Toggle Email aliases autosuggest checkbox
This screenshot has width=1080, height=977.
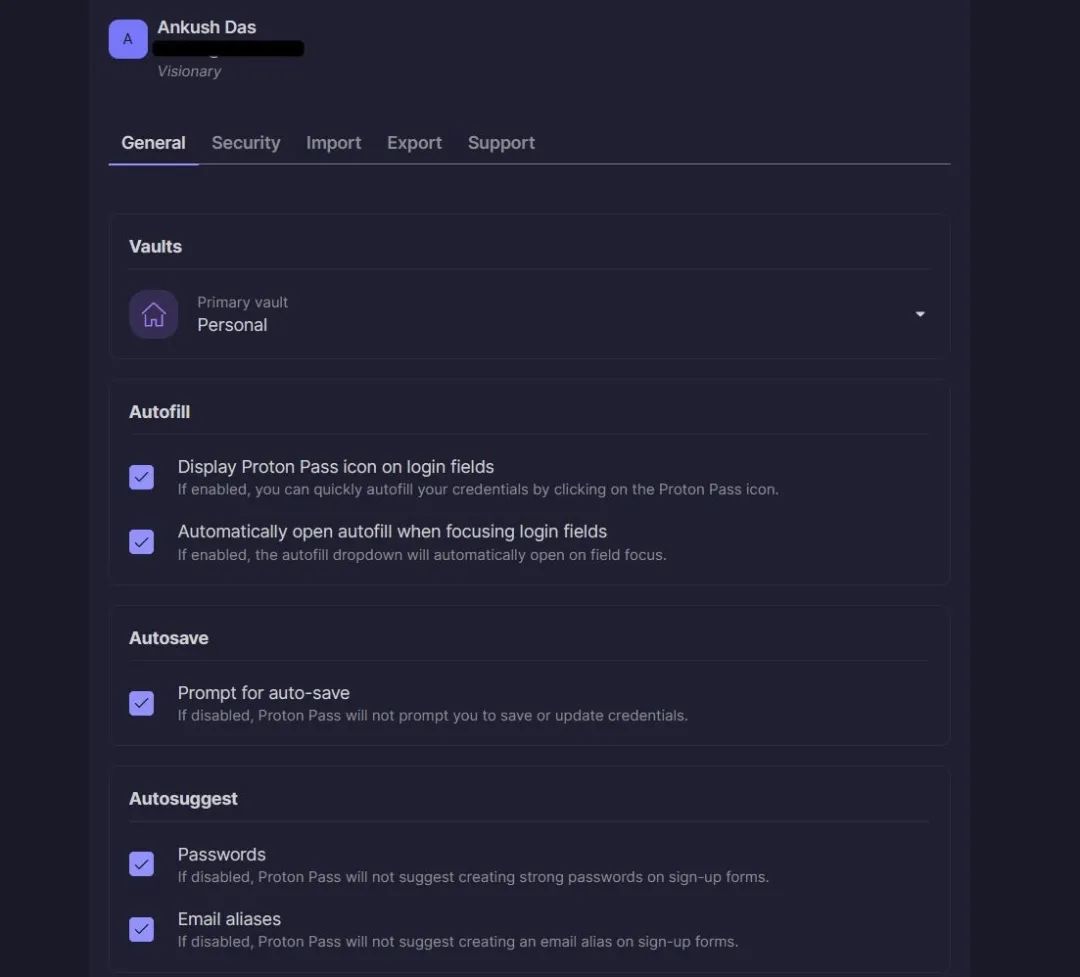pos(142,929)
